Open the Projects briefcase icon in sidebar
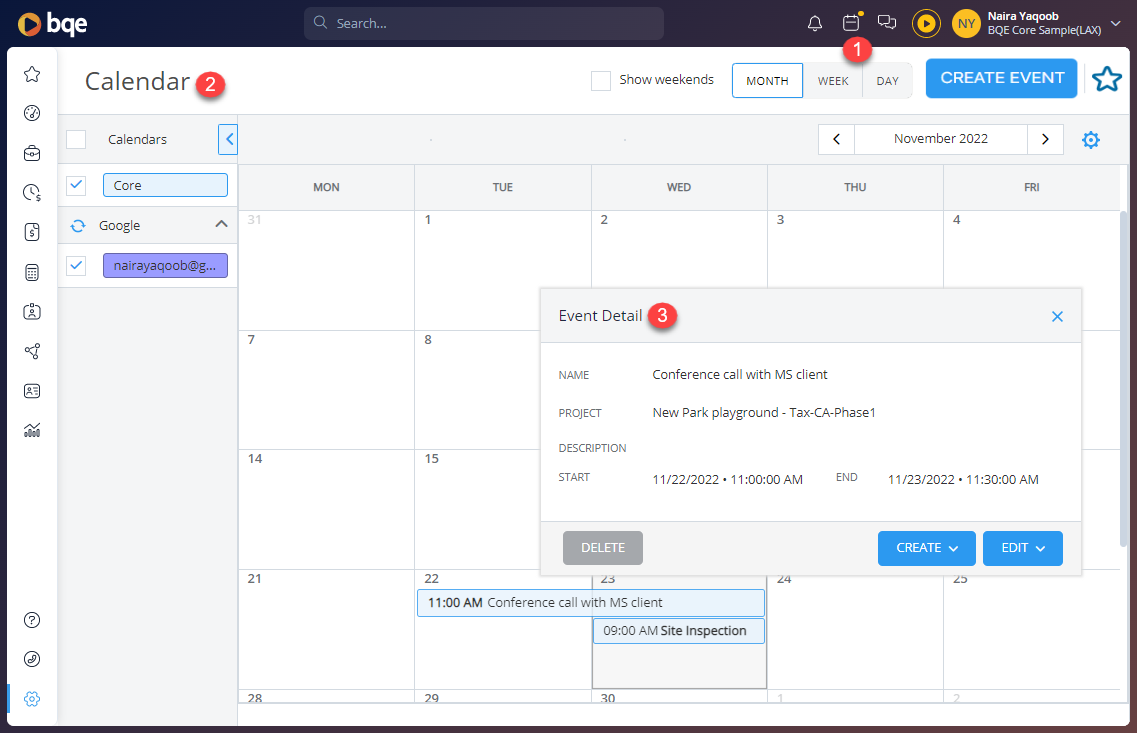 [x=32, y=153]
